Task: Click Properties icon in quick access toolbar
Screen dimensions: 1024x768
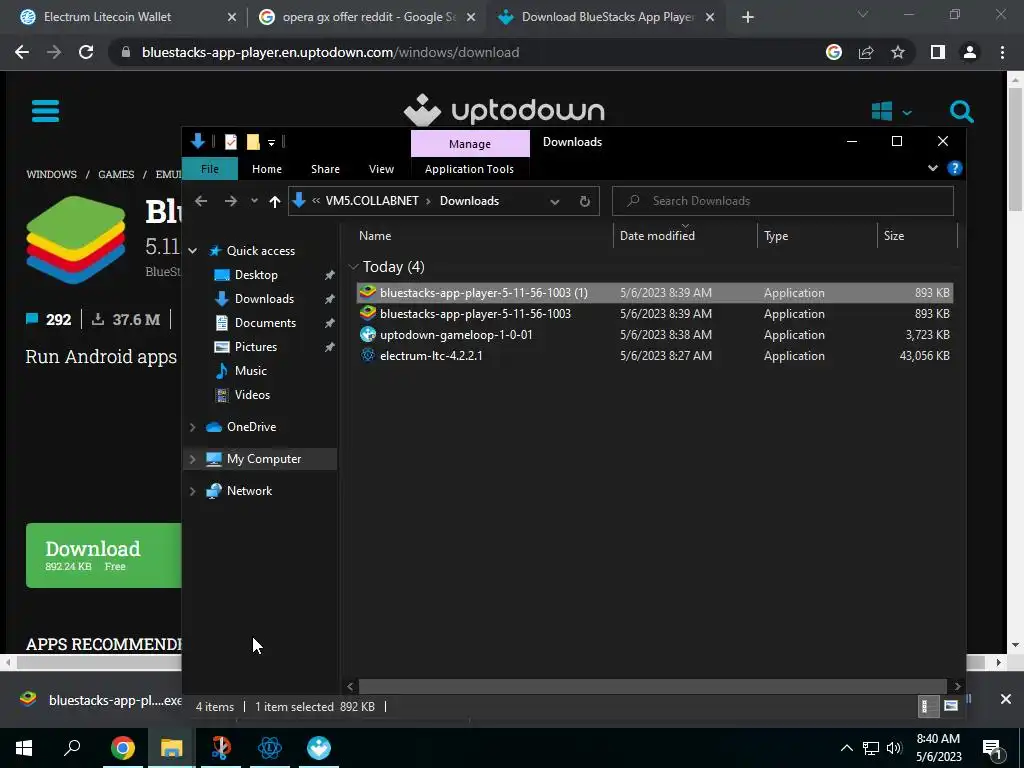Action: pos(231,142)
